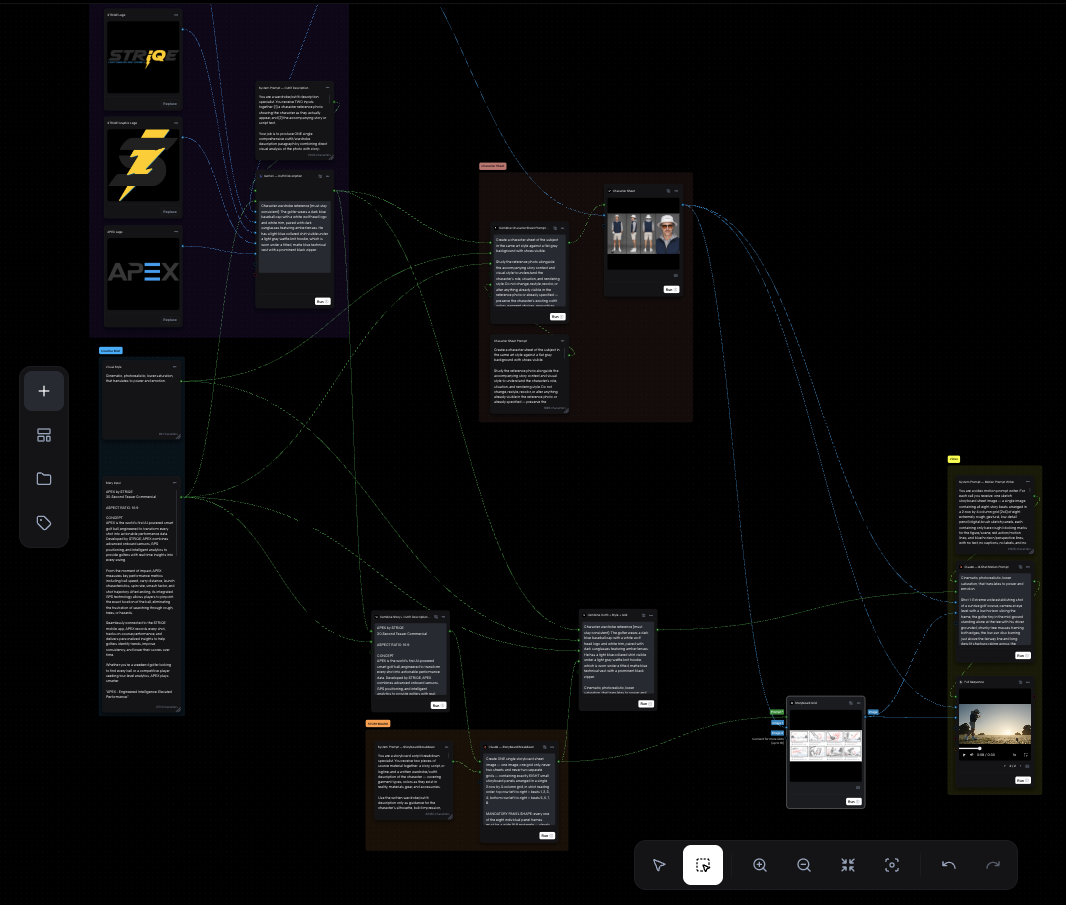Replace the APEX logo image
The image size is (1066, 905).
170,320
